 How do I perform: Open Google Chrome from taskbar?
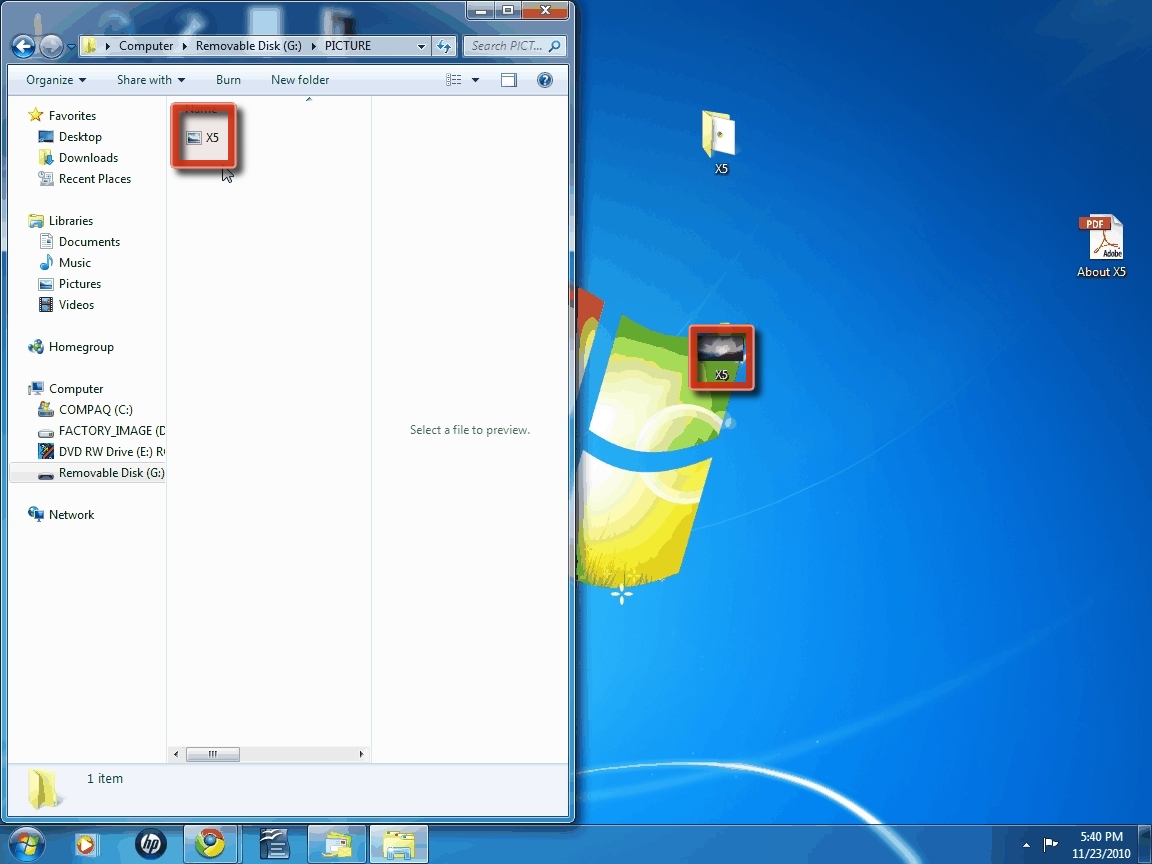coord(210,844)
